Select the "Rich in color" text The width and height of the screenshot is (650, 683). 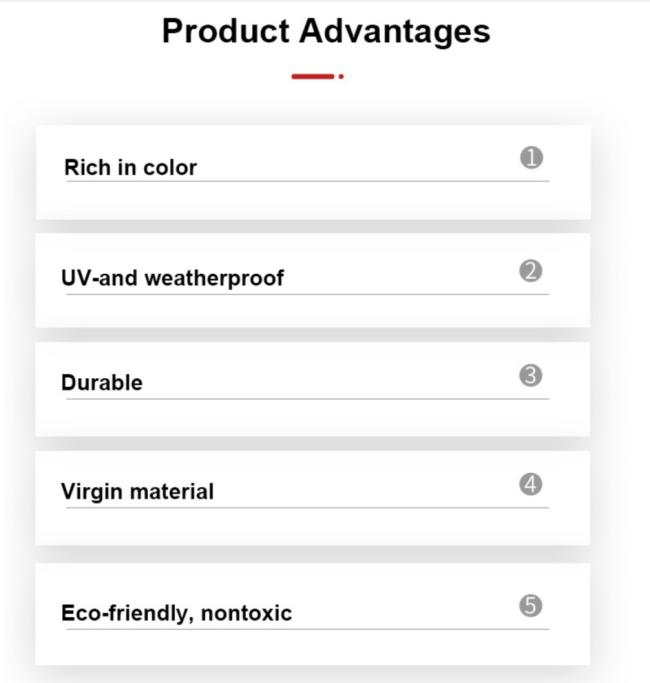tap(130, 168)
